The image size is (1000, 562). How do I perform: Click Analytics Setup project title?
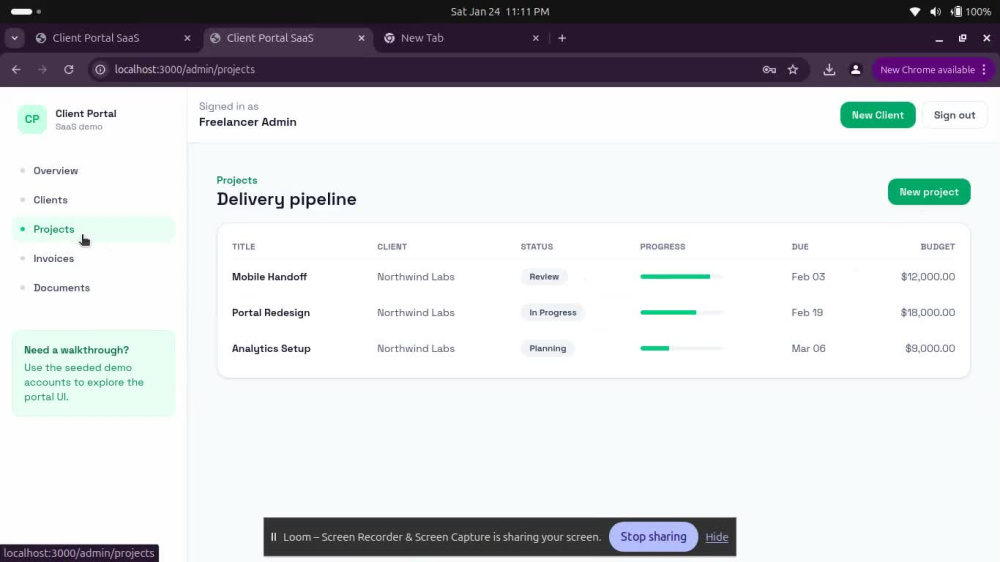coord(271,348)
